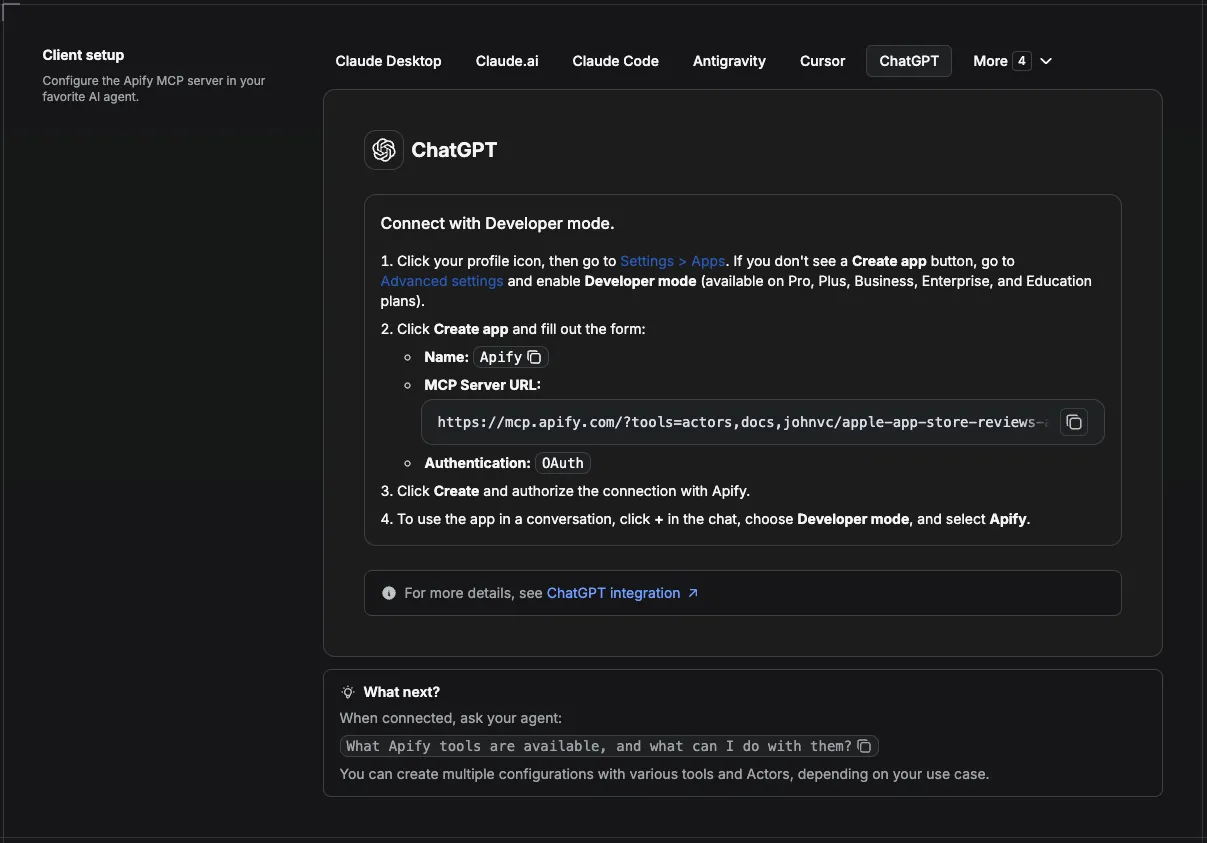
Task: Select the Antigravity tab
Action: [x=729, y=61]
